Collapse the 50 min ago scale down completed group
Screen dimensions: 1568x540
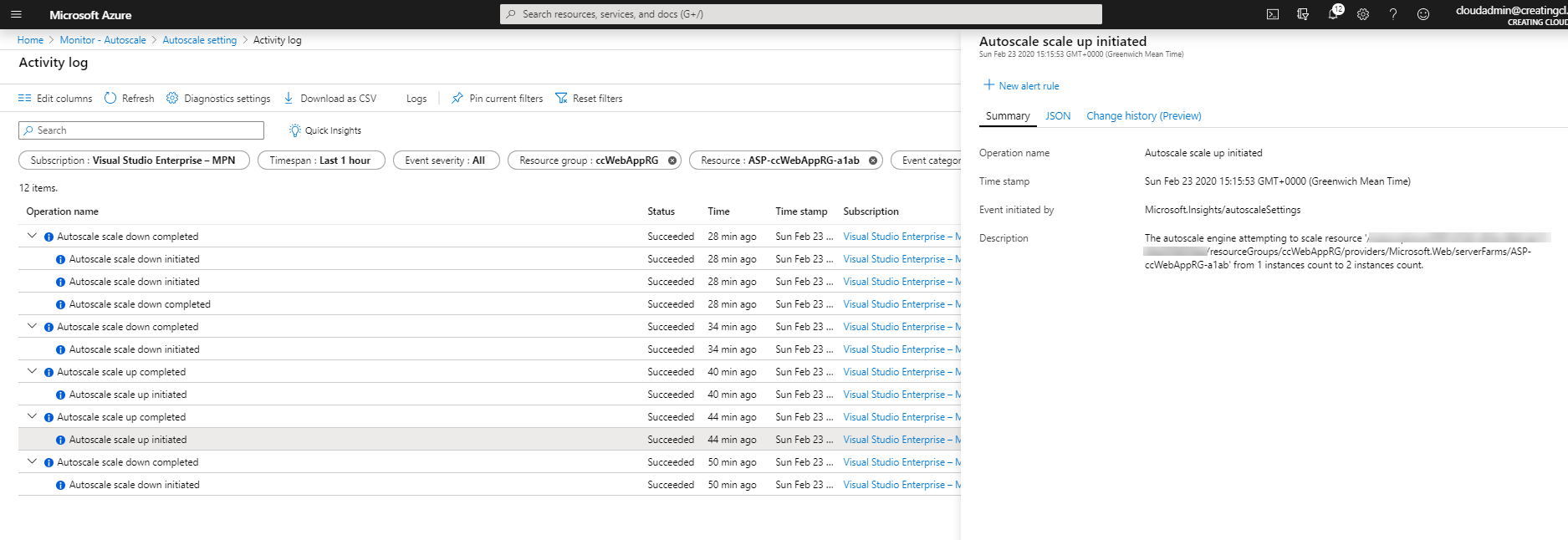[32, 462]
